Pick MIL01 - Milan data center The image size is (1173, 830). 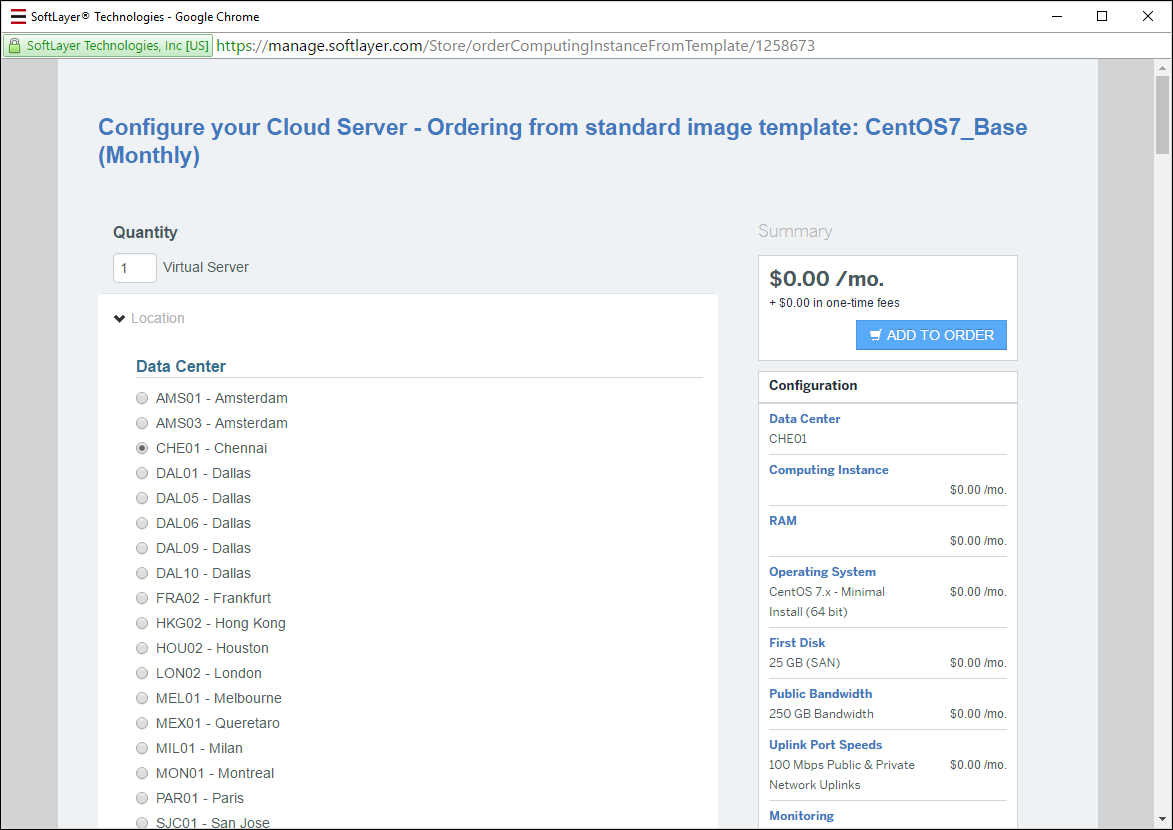(142, 748)
